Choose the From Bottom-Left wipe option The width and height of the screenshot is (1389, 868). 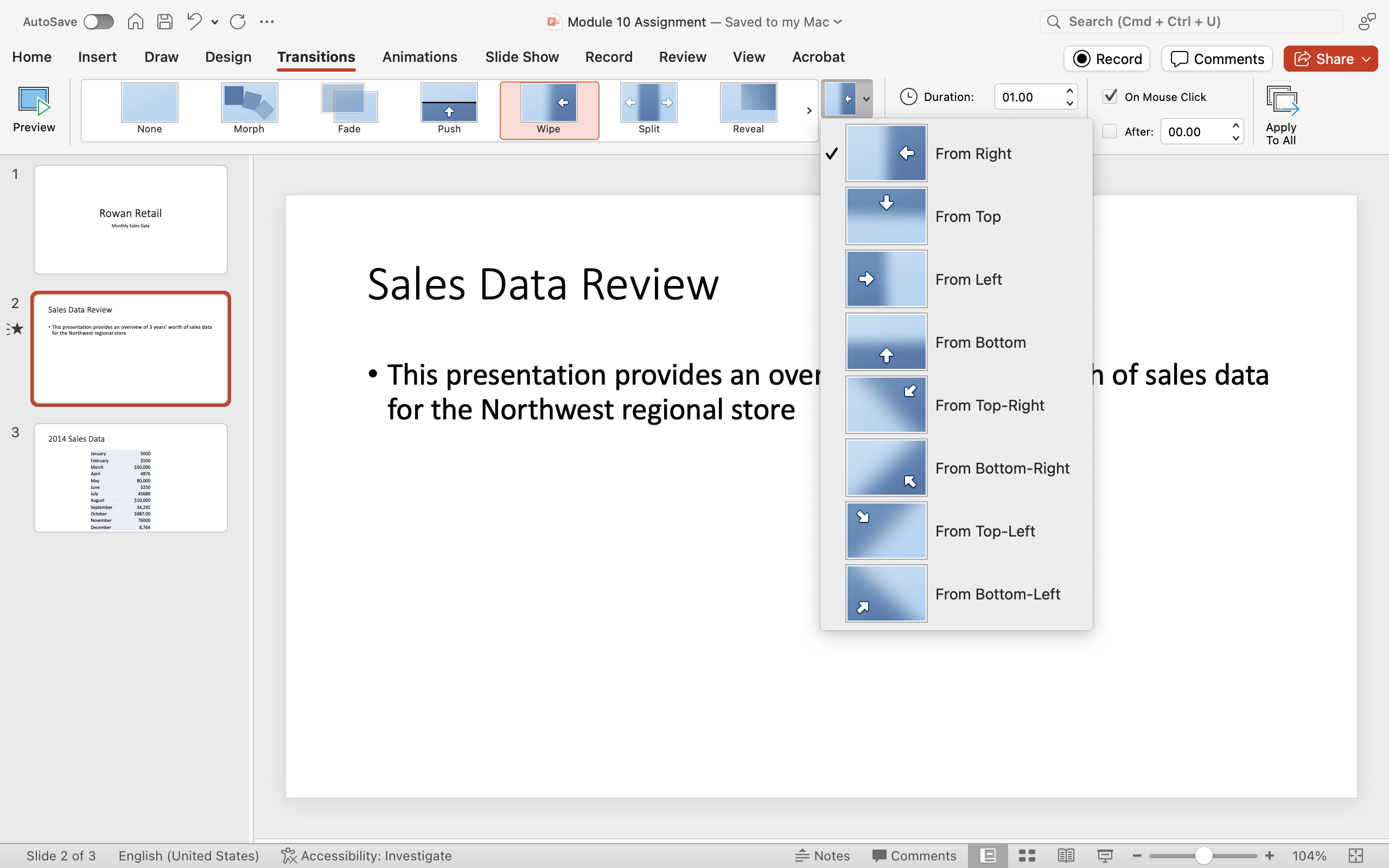tap(956, 593)
